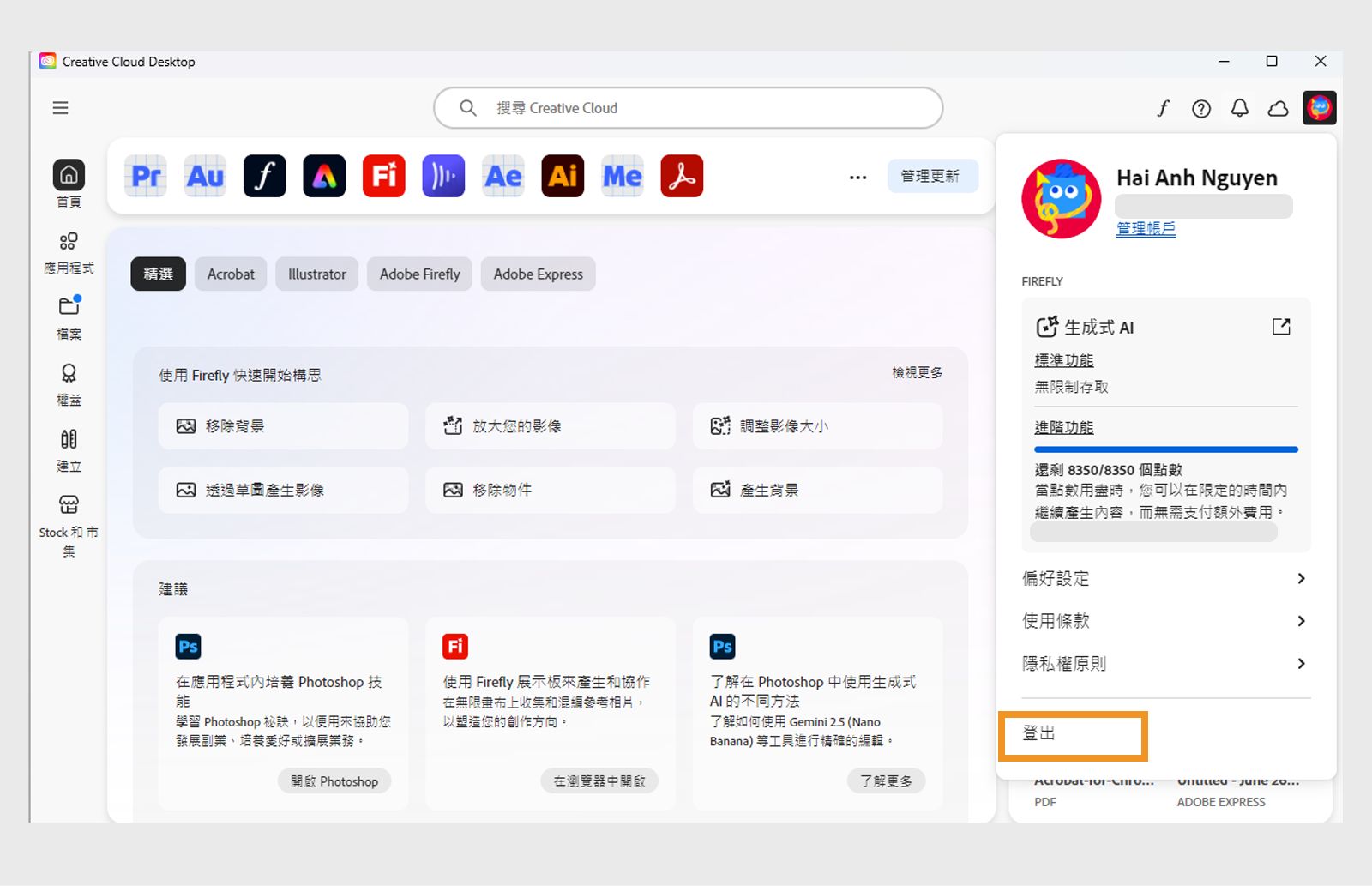Launch the Adobe Podcast waveform icon

[443, 176]
